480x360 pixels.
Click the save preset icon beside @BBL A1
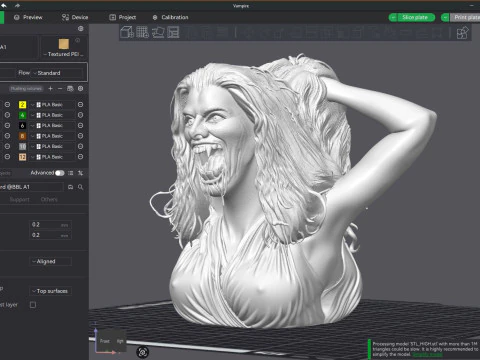pyautogui.click(x=70, y=187)
